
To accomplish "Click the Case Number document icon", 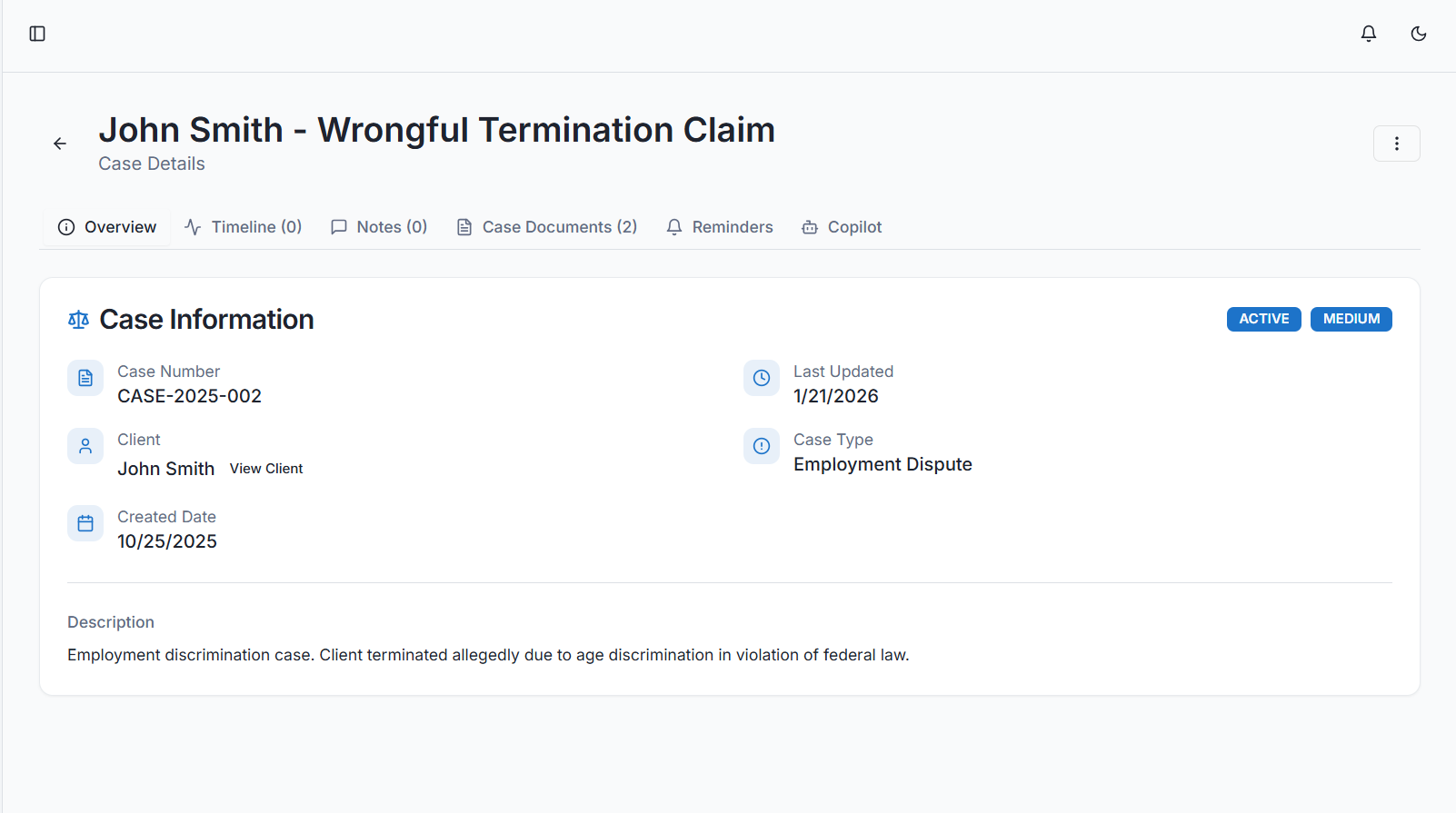I will coord(85,378).
